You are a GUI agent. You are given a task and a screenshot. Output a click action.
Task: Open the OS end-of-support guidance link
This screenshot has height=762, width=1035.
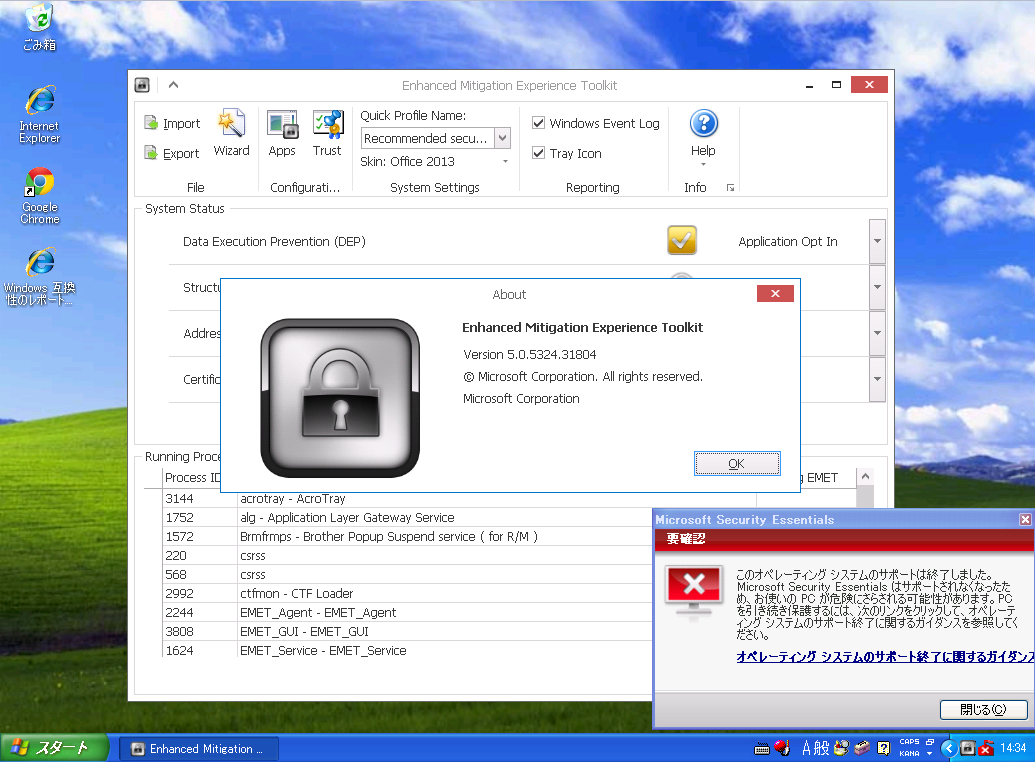pos(885,656)
